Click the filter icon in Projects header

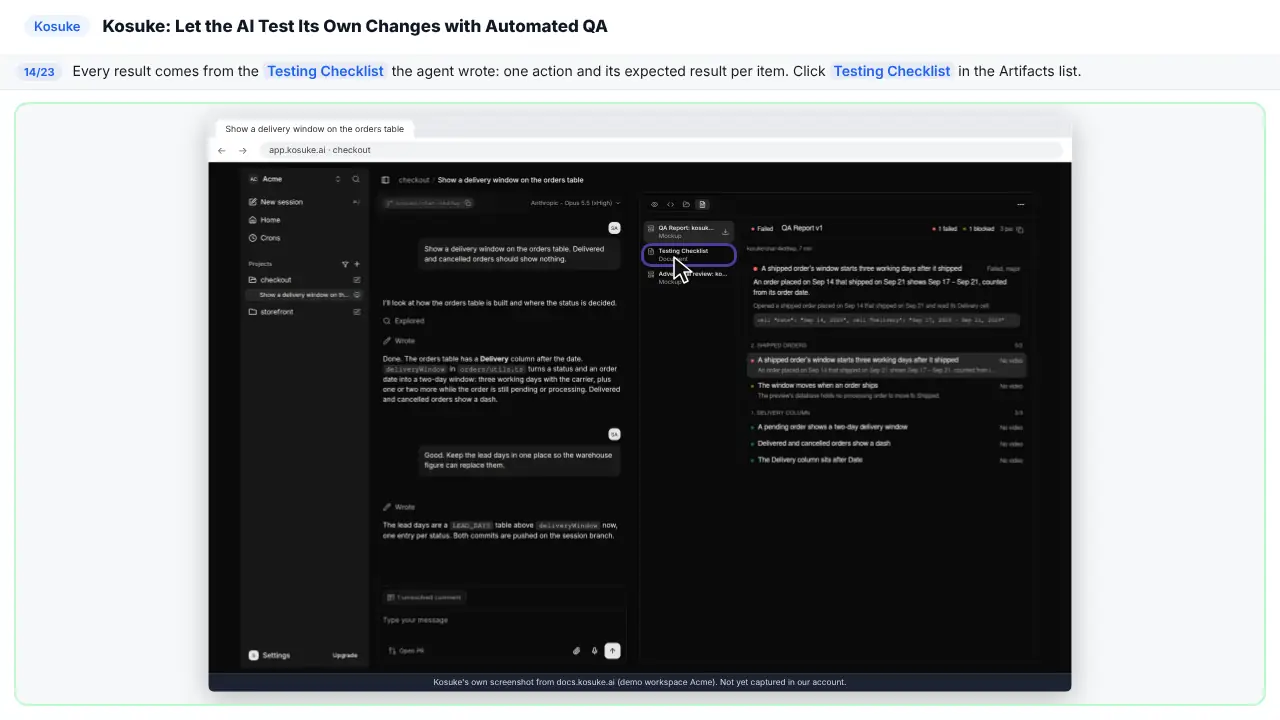[x=345, y=264]
